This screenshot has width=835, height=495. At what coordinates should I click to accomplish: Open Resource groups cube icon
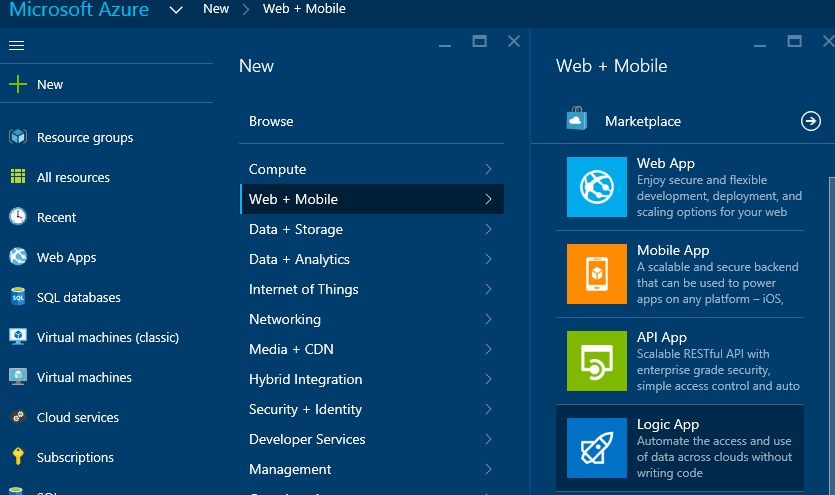(x=18, y=137)
